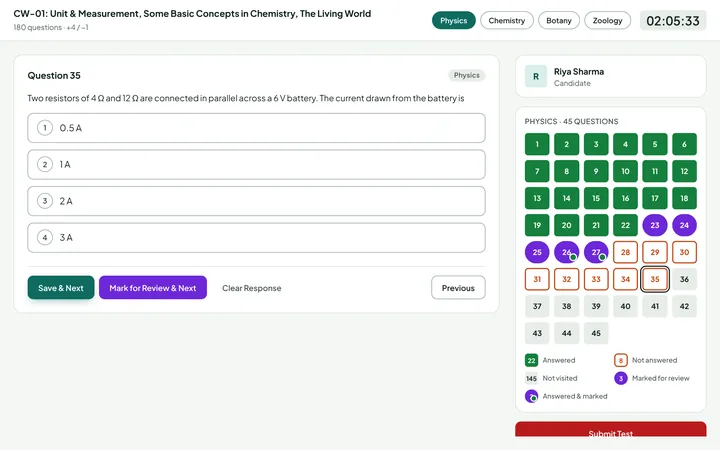
Task: Go to answered question 12
Action: (x=684, y=171)
